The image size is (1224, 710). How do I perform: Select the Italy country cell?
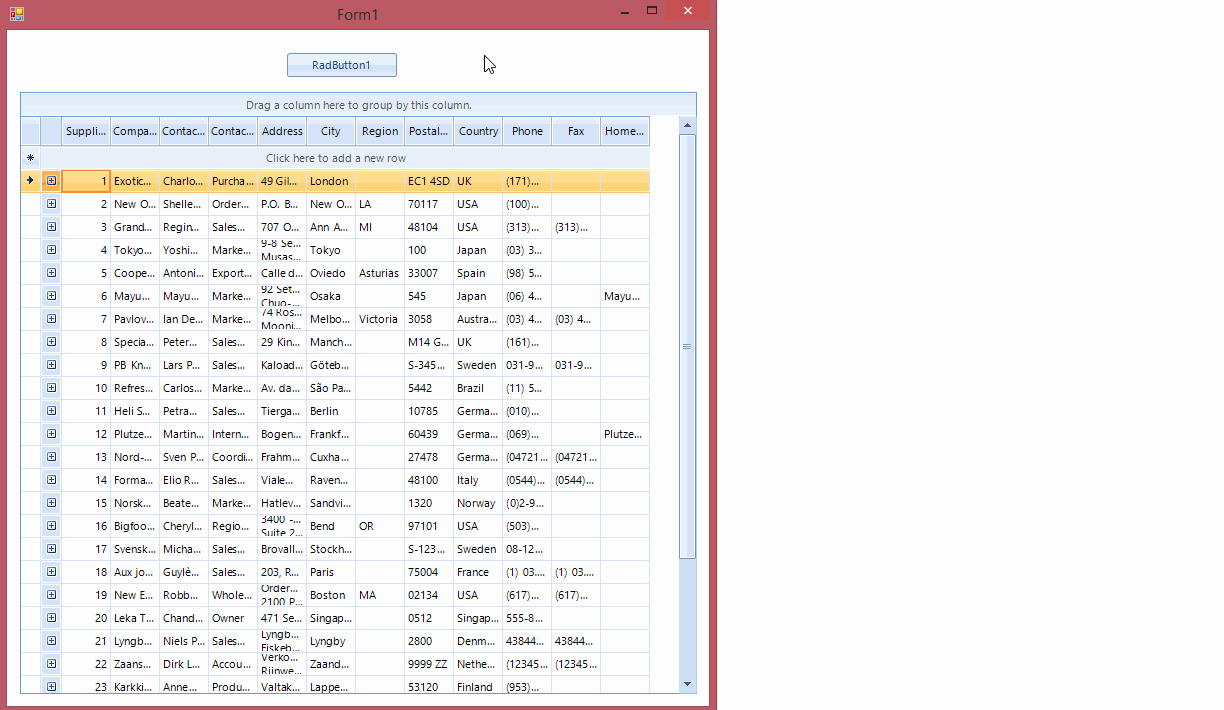[x=478, y=480]
